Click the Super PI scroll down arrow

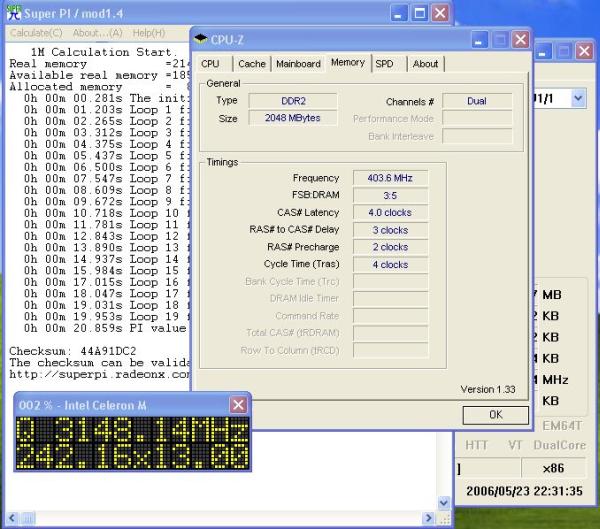pos(444,502)
